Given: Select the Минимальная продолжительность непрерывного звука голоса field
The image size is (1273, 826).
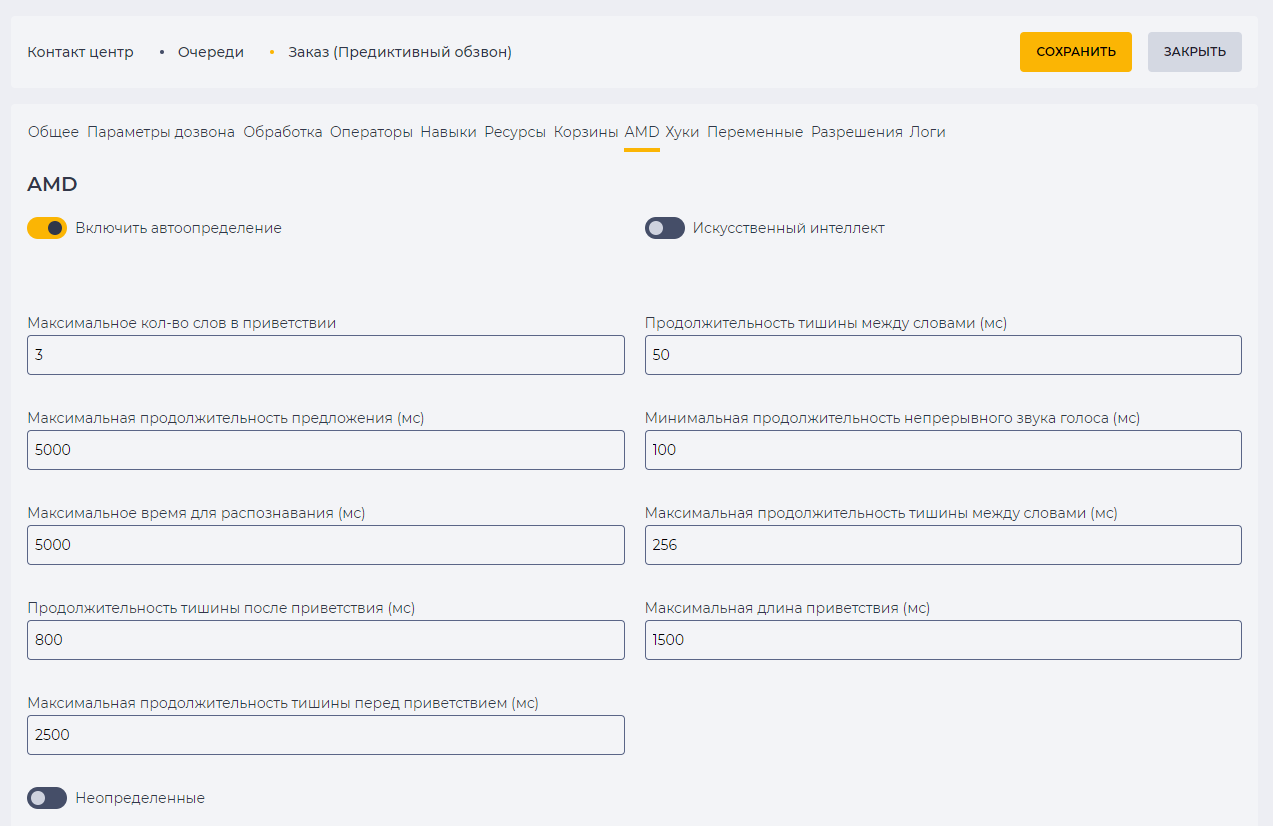Looking at the screenshot, I should [943, 450].
